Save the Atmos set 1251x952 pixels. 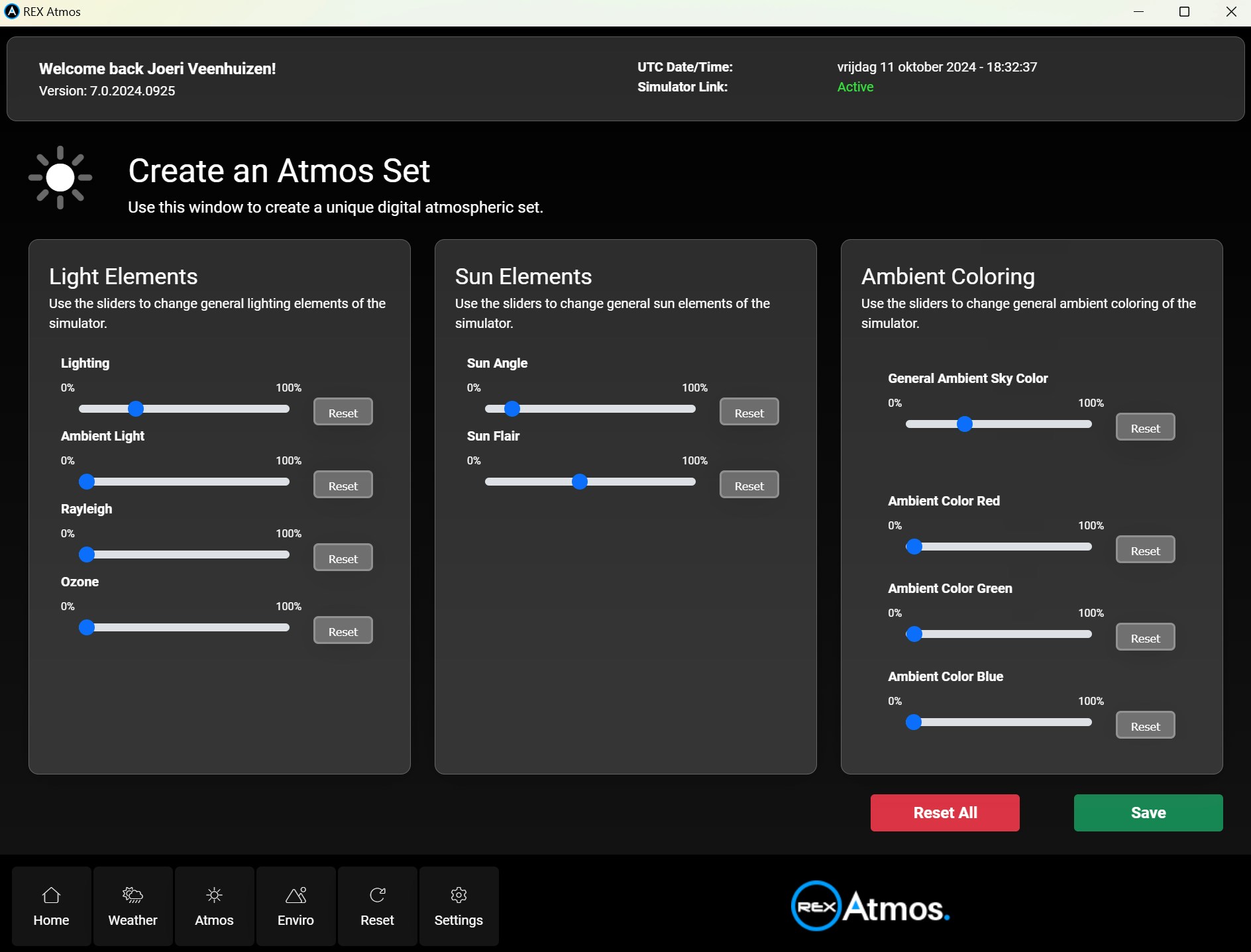coord(1148,813)
